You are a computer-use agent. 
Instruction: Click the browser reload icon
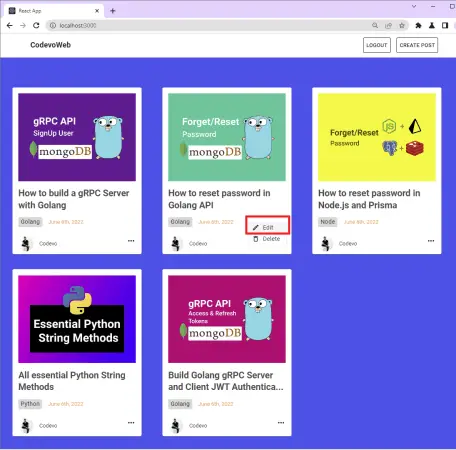coord(36,25)
